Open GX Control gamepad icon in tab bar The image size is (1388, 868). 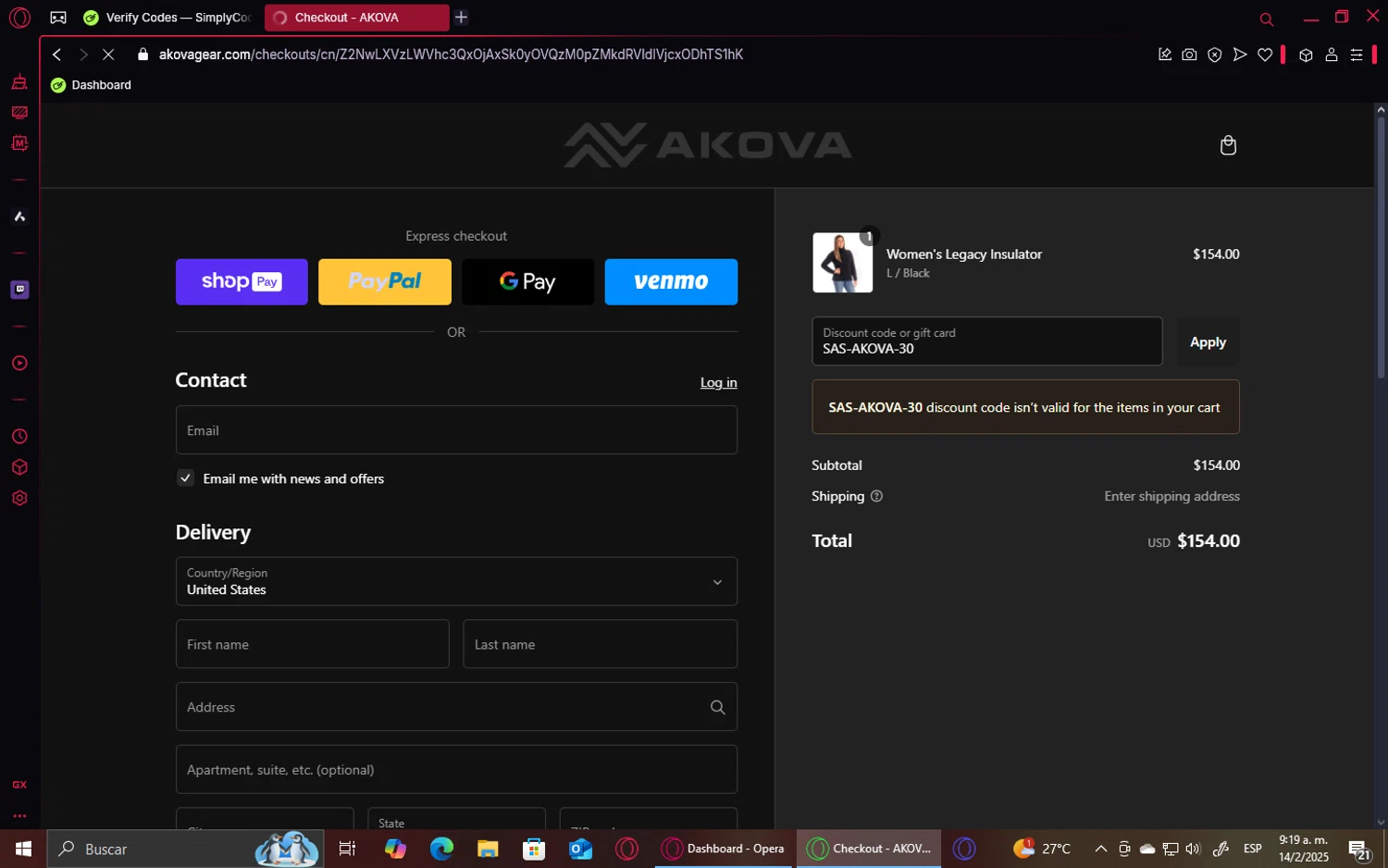coord(58,18)
